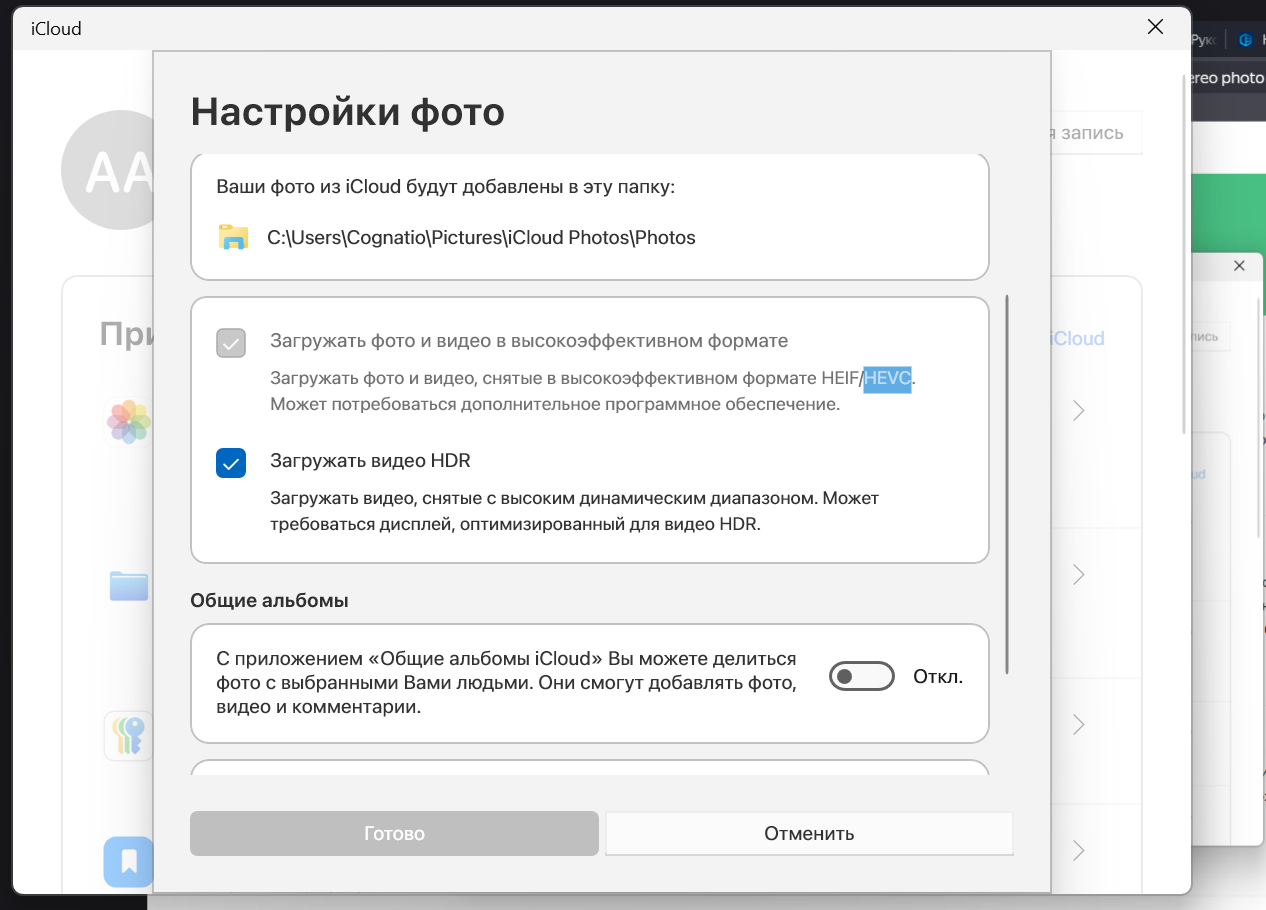Click the iCloud link in background panel
This screenshot has height=910, width=1266.
pyautogui.click(x=1078, y=338)
